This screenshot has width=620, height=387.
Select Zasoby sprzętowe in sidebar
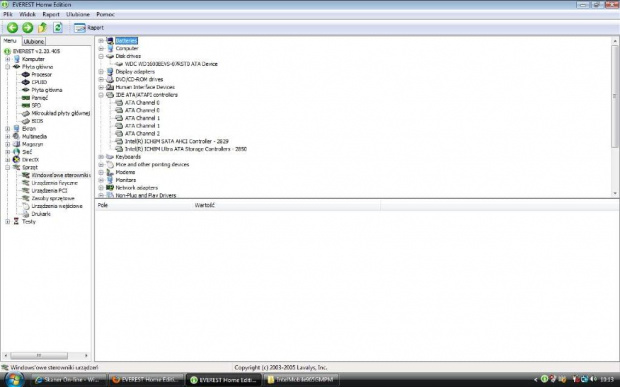coord(53,198)
